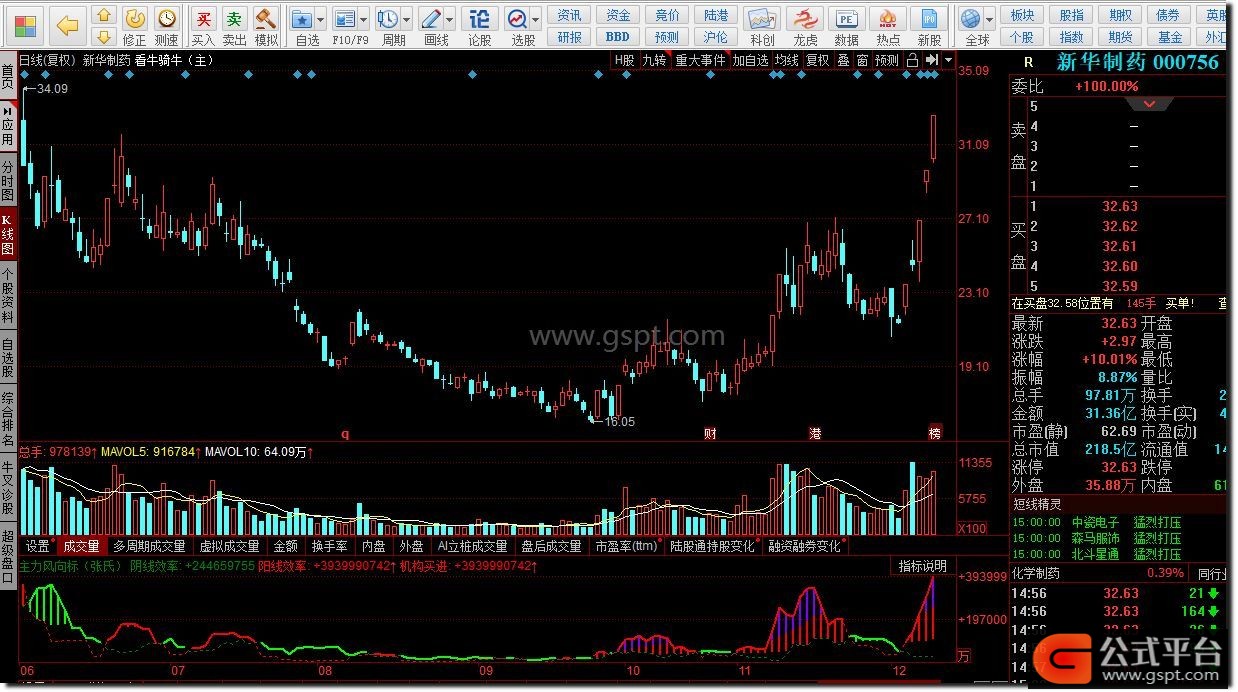Expand the F10/F9 dropdown arrow
The image size is (1238, 692).
364,19
